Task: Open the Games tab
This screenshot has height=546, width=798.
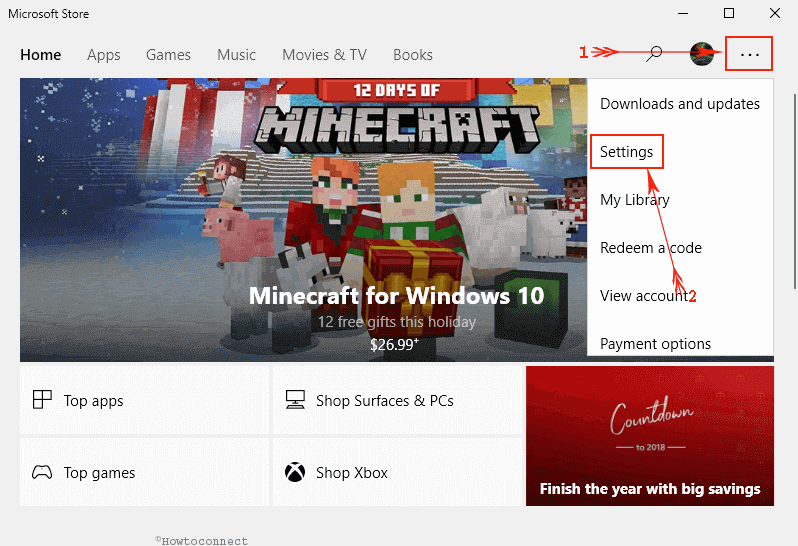Action: click(168, 54)
